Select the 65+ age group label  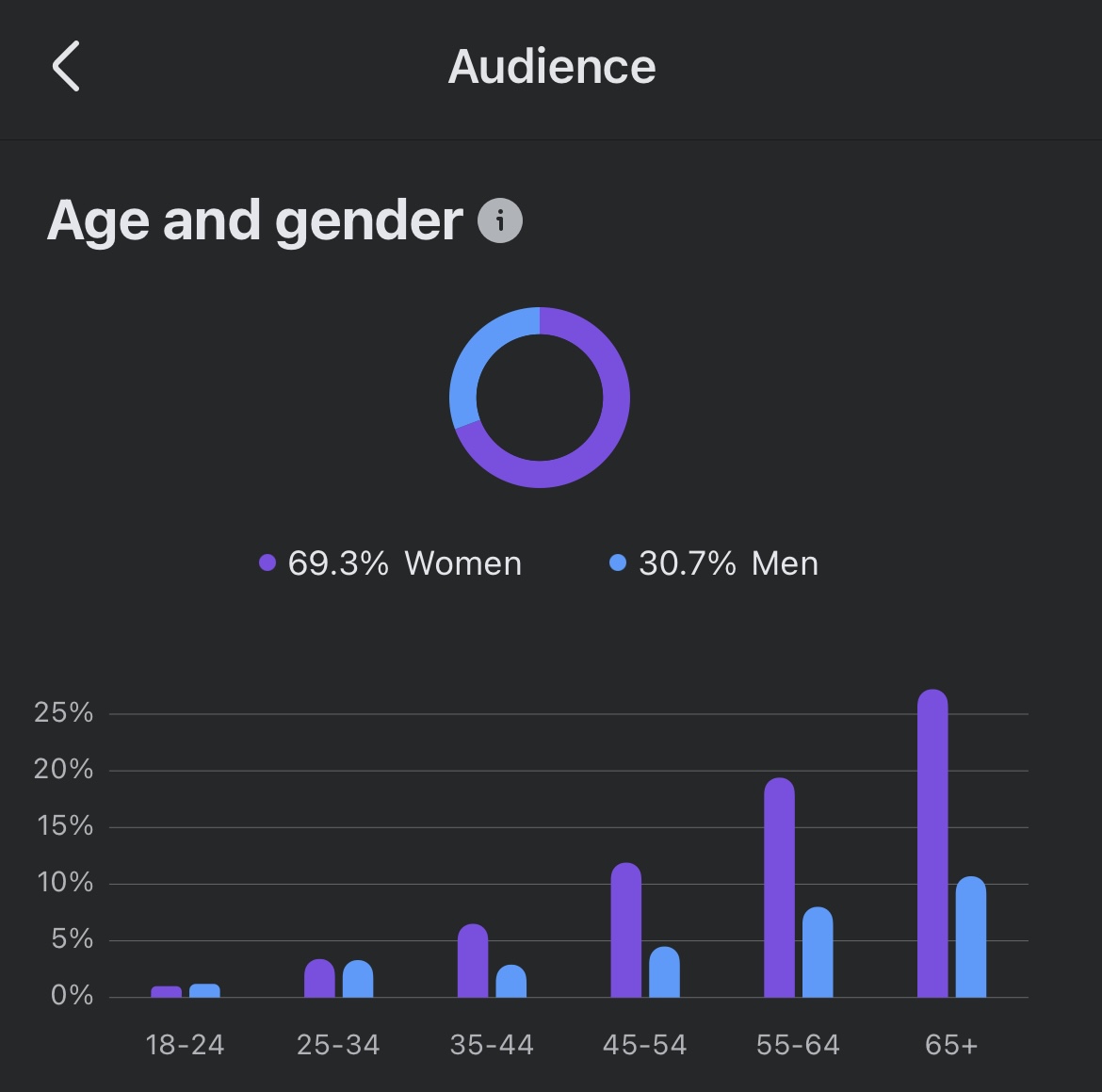pos(951,1045)
